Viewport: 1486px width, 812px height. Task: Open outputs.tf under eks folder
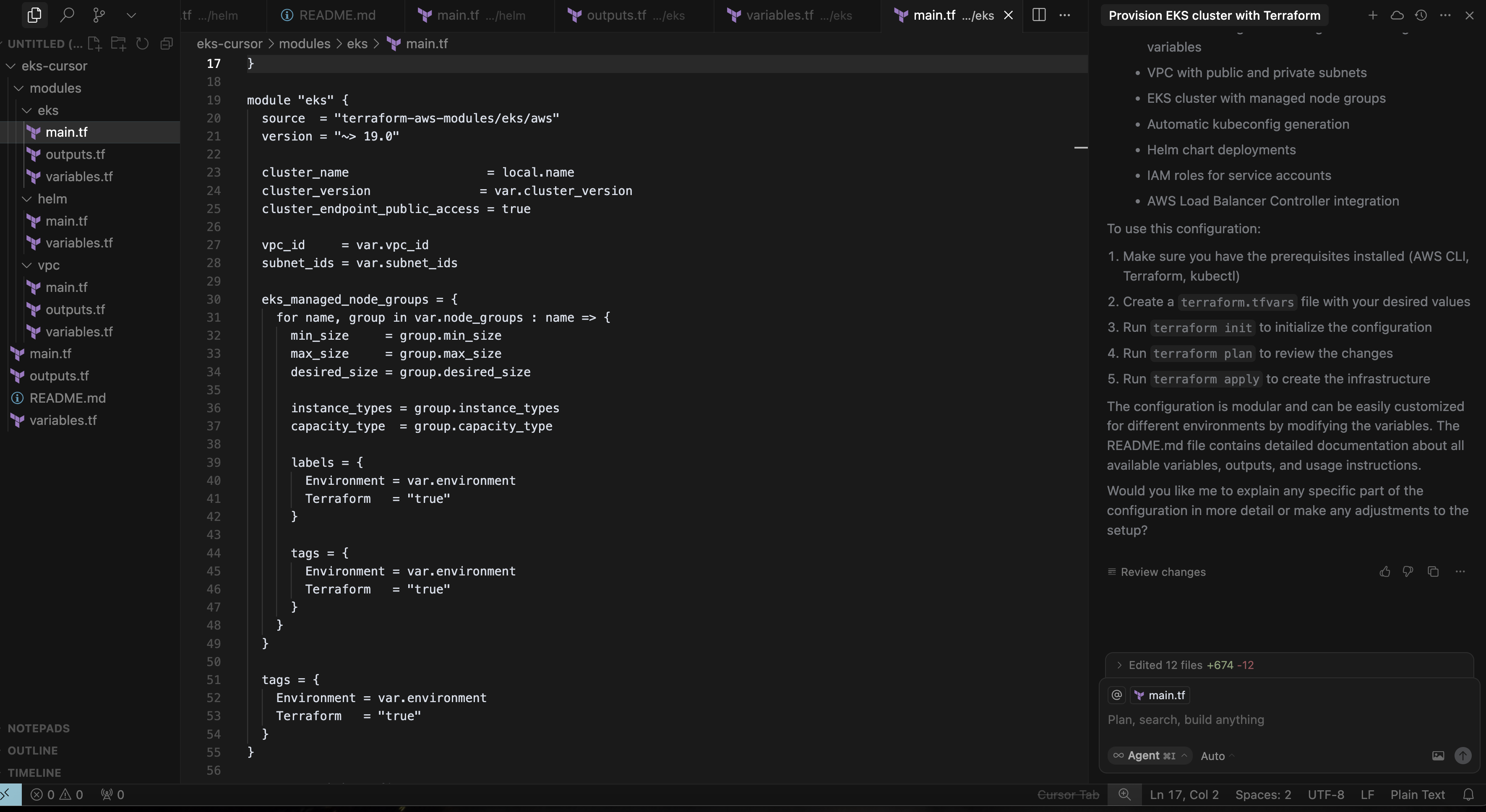(75, 154)
